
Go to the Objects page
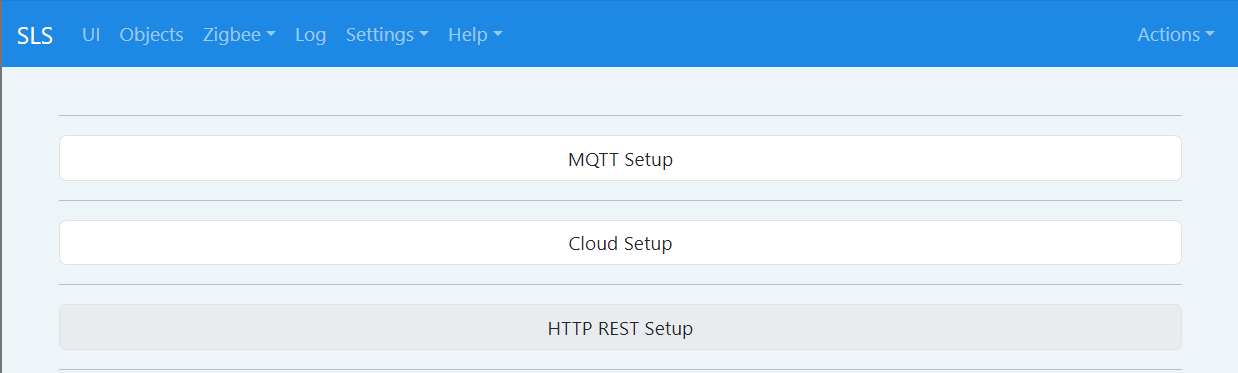point(151,34)
